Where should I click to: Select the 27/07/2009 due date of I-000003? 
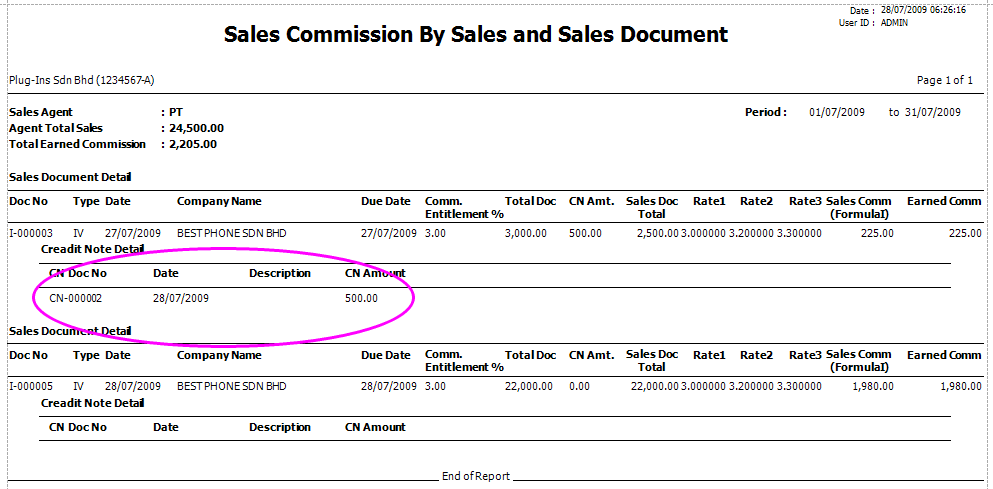coord(389,233)
